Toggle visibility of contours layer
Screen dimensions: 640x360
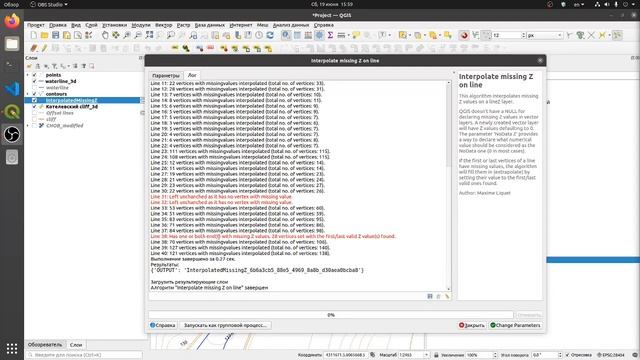[x=34, y=94]
